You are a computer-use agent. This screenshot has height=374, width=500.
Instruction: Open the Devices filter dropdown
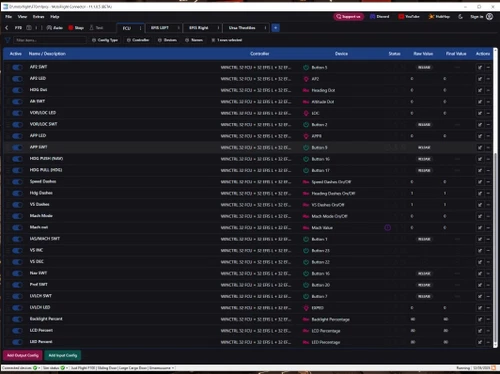(167, 40)
